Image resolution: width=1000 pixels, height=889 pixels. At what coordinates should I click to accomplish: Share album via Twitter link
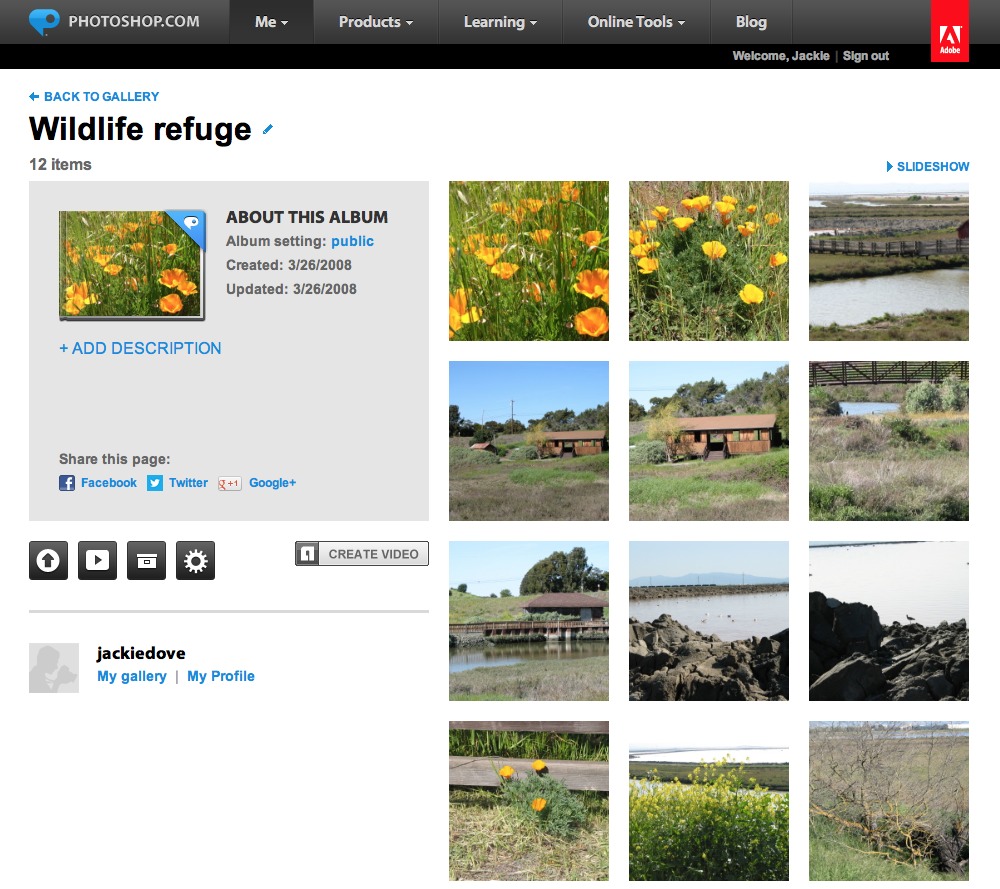pos(188,483)
